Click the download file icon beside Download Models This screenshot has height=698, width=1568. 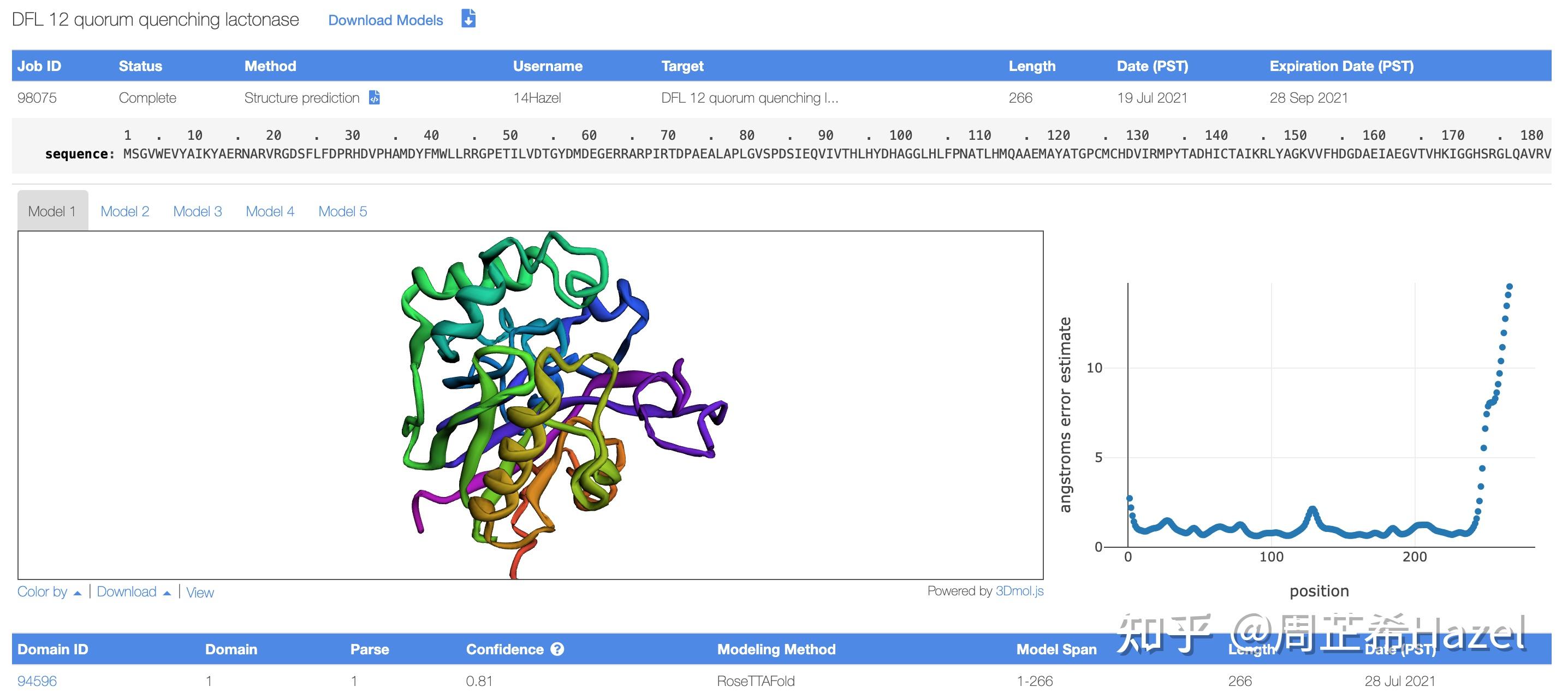468,19
